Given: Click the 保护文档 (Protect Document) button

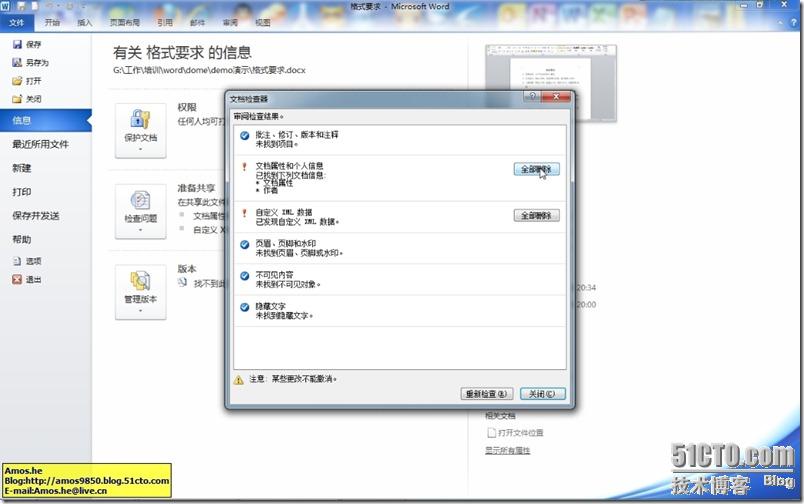Looking at the screenshot, I should (x=140, y=131).
